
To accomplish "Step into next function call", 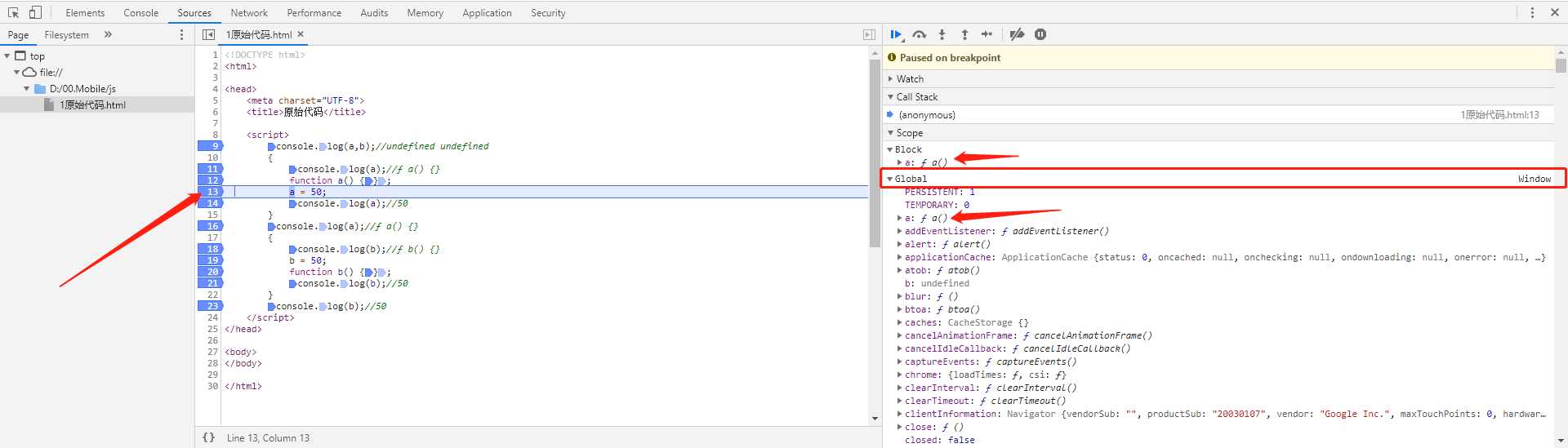I will [x=942, y=34].
